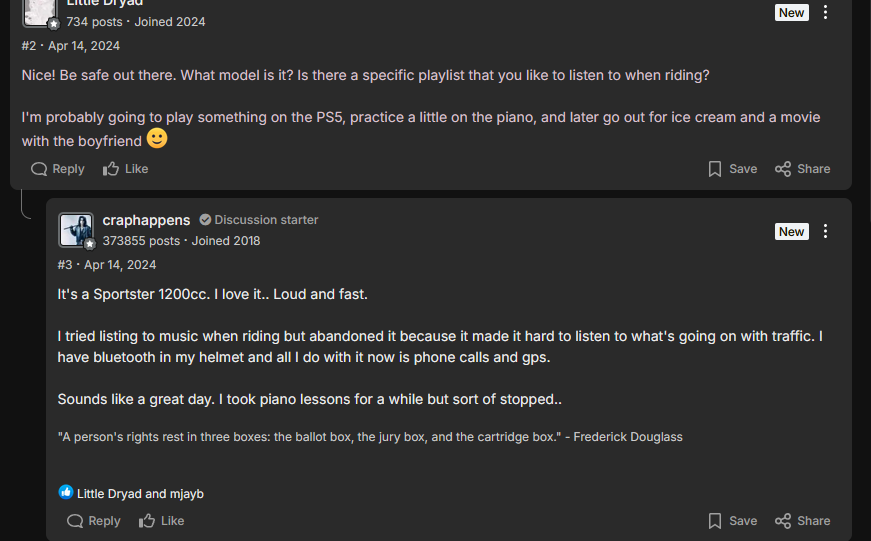Collapse reply thread connector line
Viewport: 871px width, 541px height.
click(25, 204)
